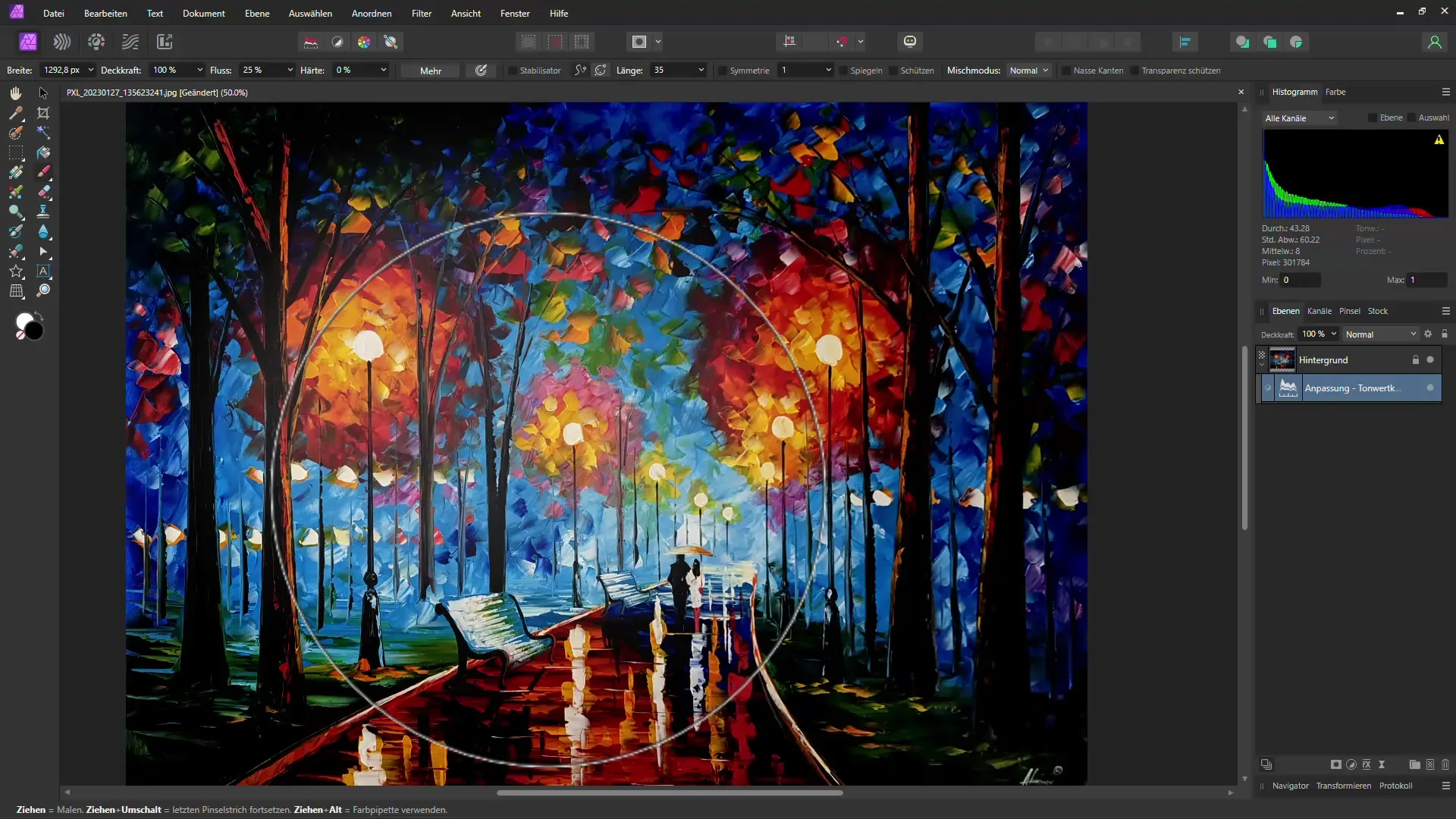Open the Protokoll history tab
This screenshot has height=819, width=1456.
click(1395, 786)
